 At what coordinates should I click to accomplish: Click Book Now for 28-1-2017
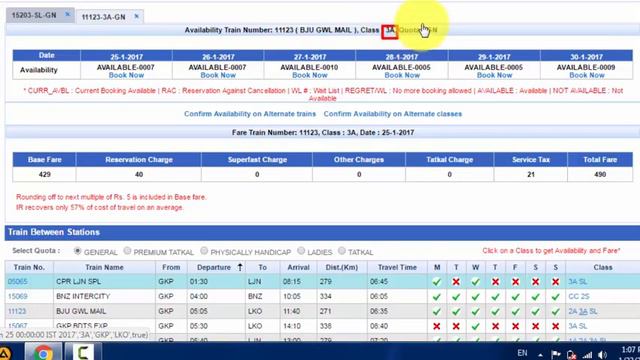pyautogui.click(x=402, y=75)
